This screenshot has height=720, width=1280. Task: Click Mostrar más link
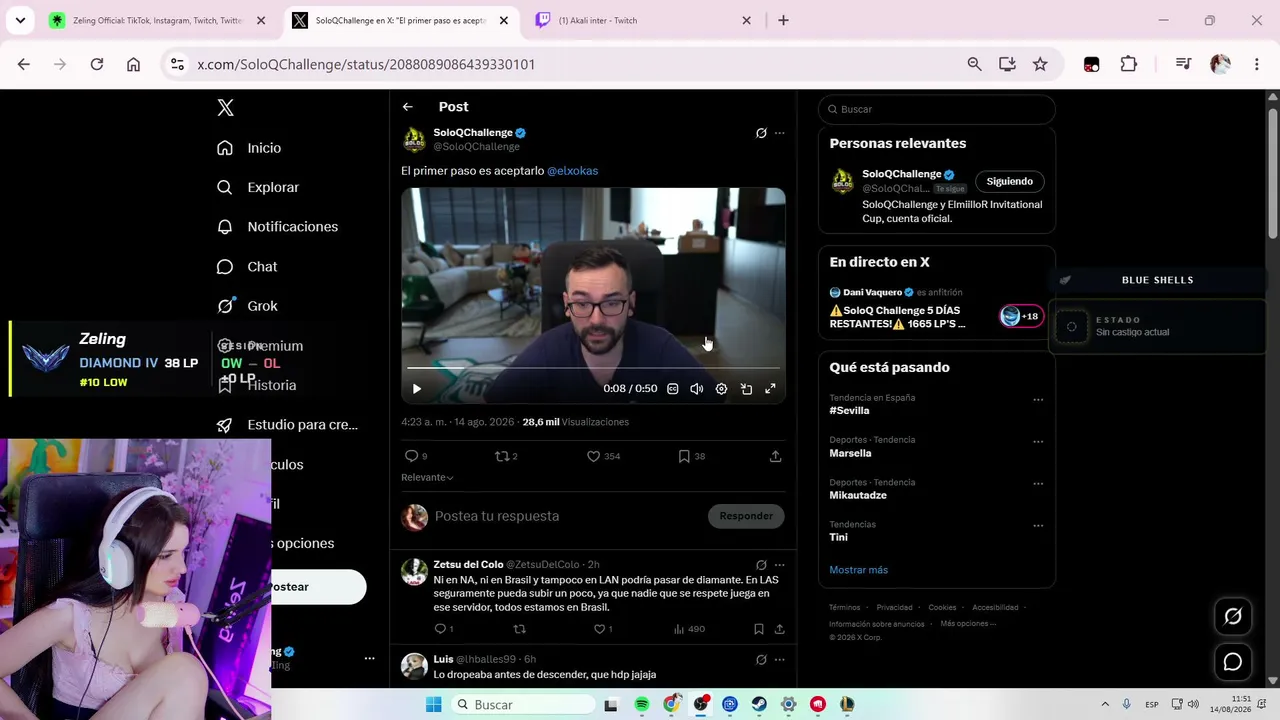click(x=858, y=570)
